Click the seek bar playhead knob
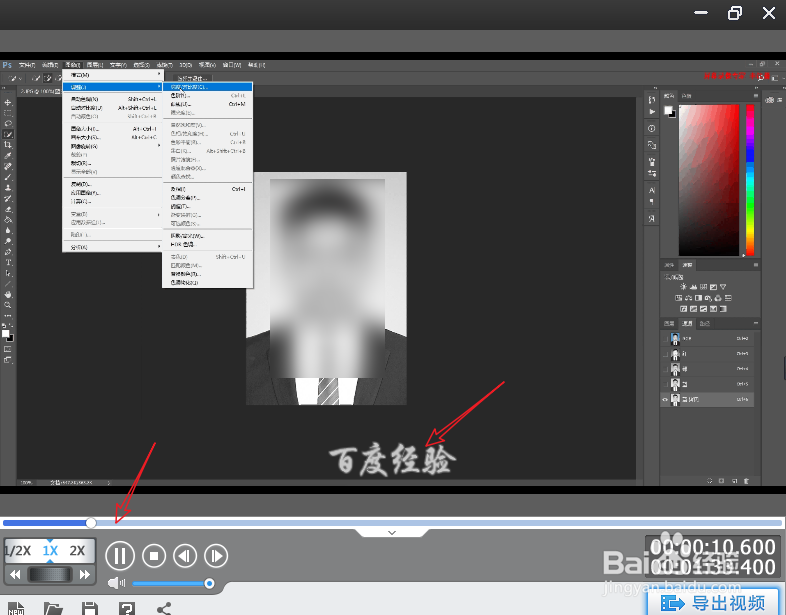 pyautogui.click(x=91, y=523)
